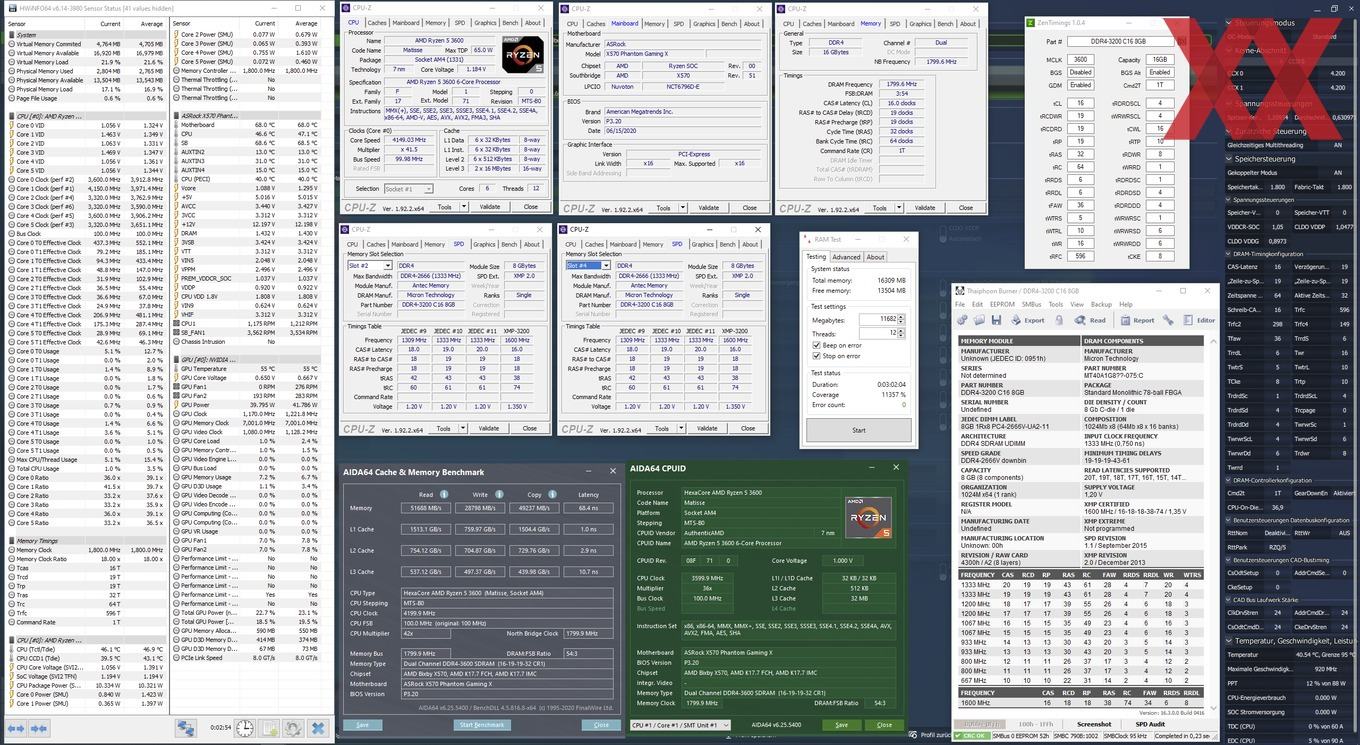Click the Start button in RAM Test

point(858,430)
